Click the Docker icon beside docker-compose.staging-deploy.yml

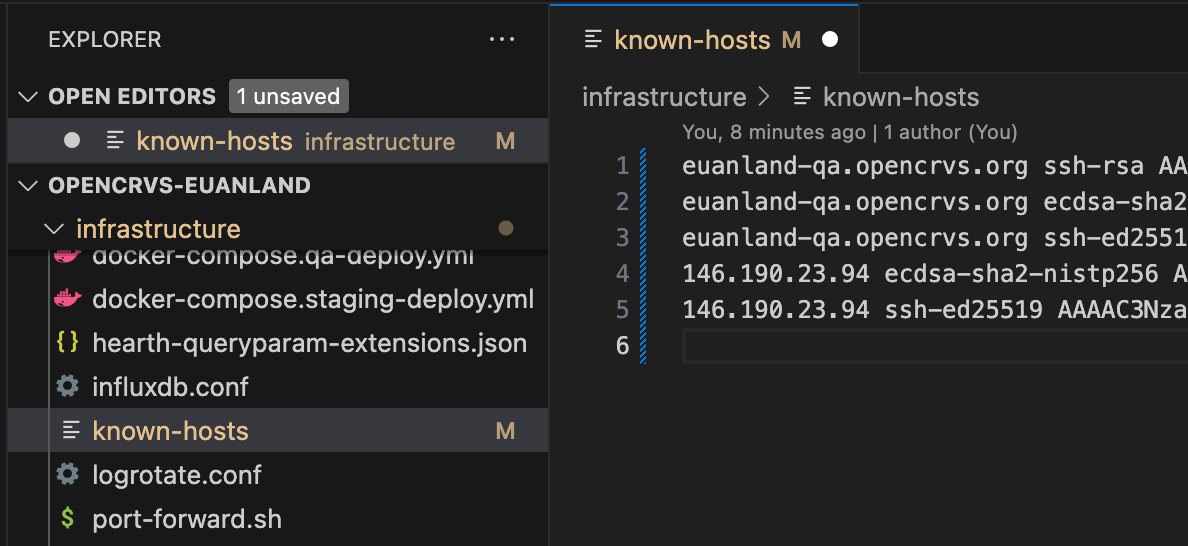click(x=67, y=299)
